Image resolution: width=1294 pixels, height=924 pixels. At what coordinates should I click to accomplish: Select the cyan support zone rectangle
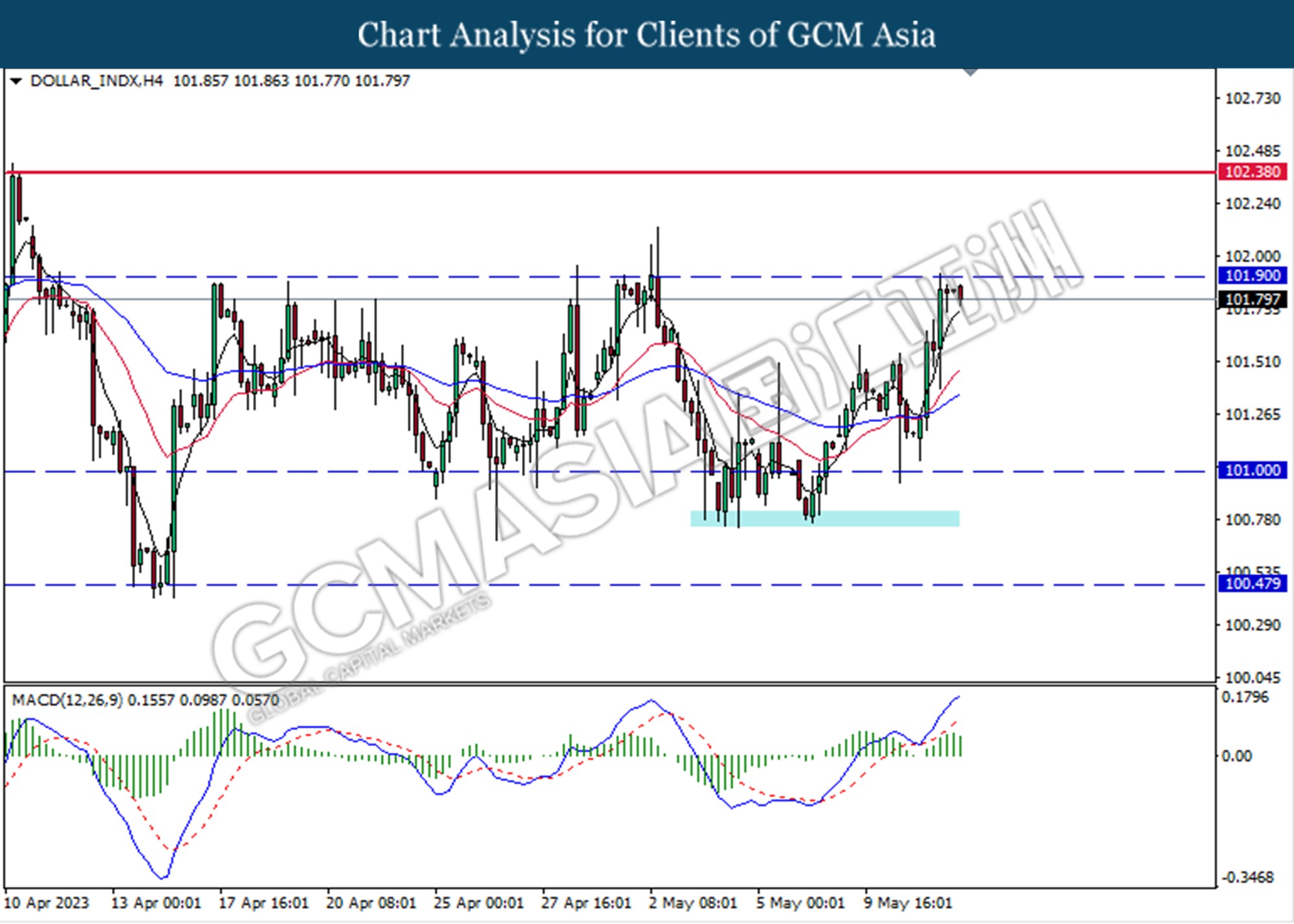click(825, 518)
